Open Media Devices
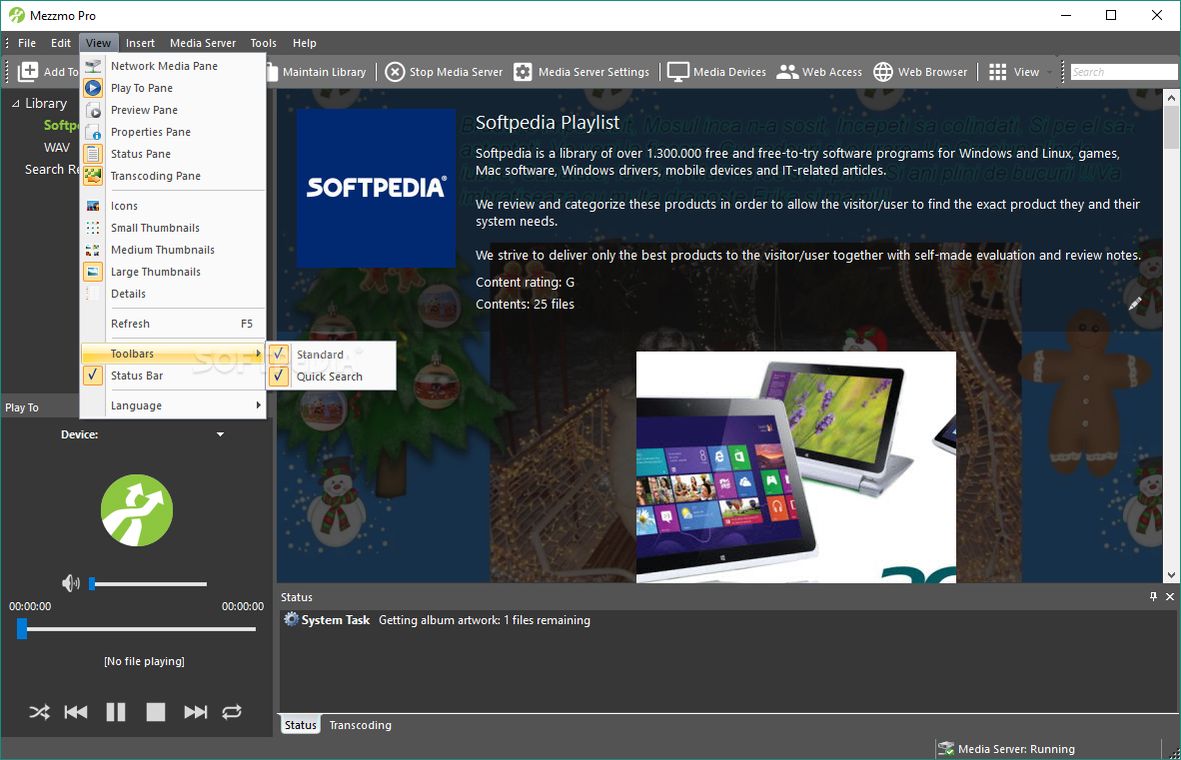Viewport: 1181px width, 760px height. [717, 72]
